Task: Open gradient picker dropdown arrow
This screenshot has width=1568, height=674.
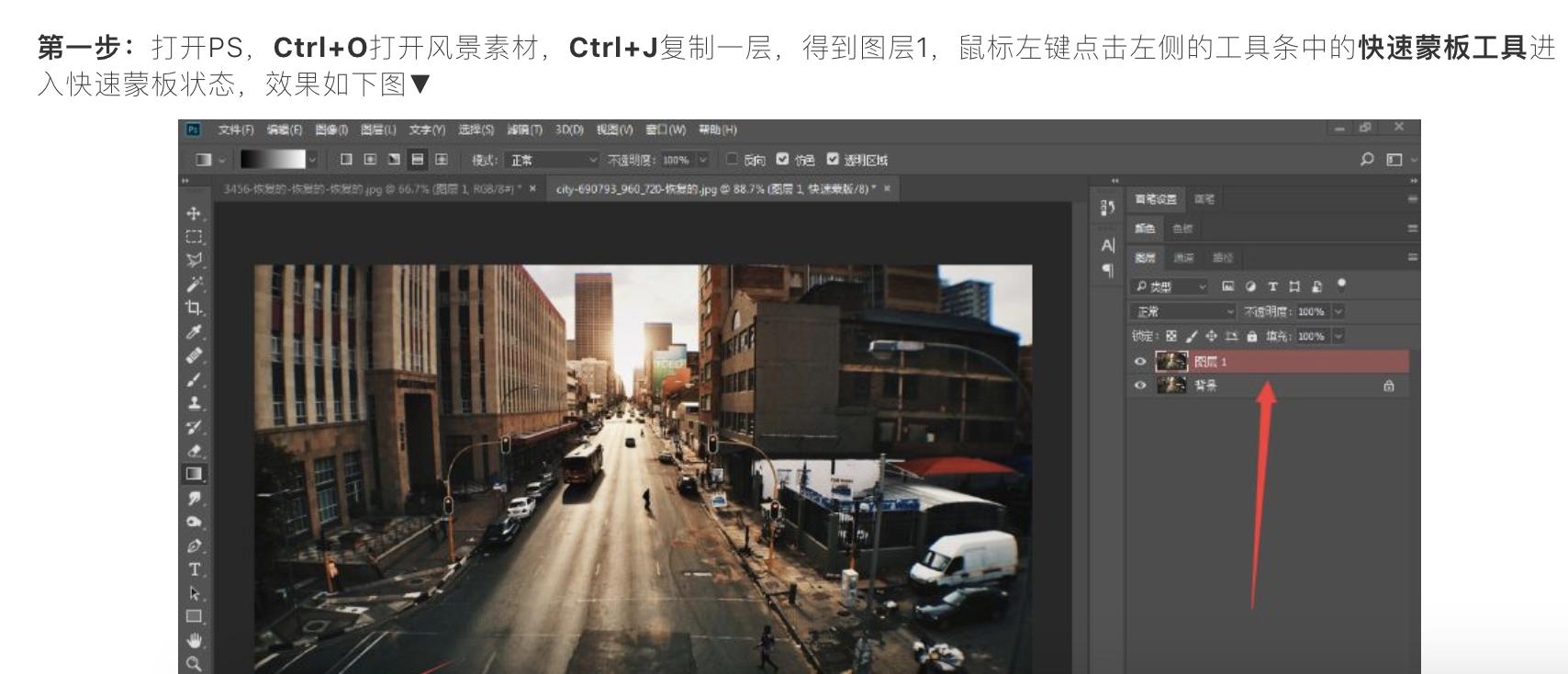Action: [312, 159]
